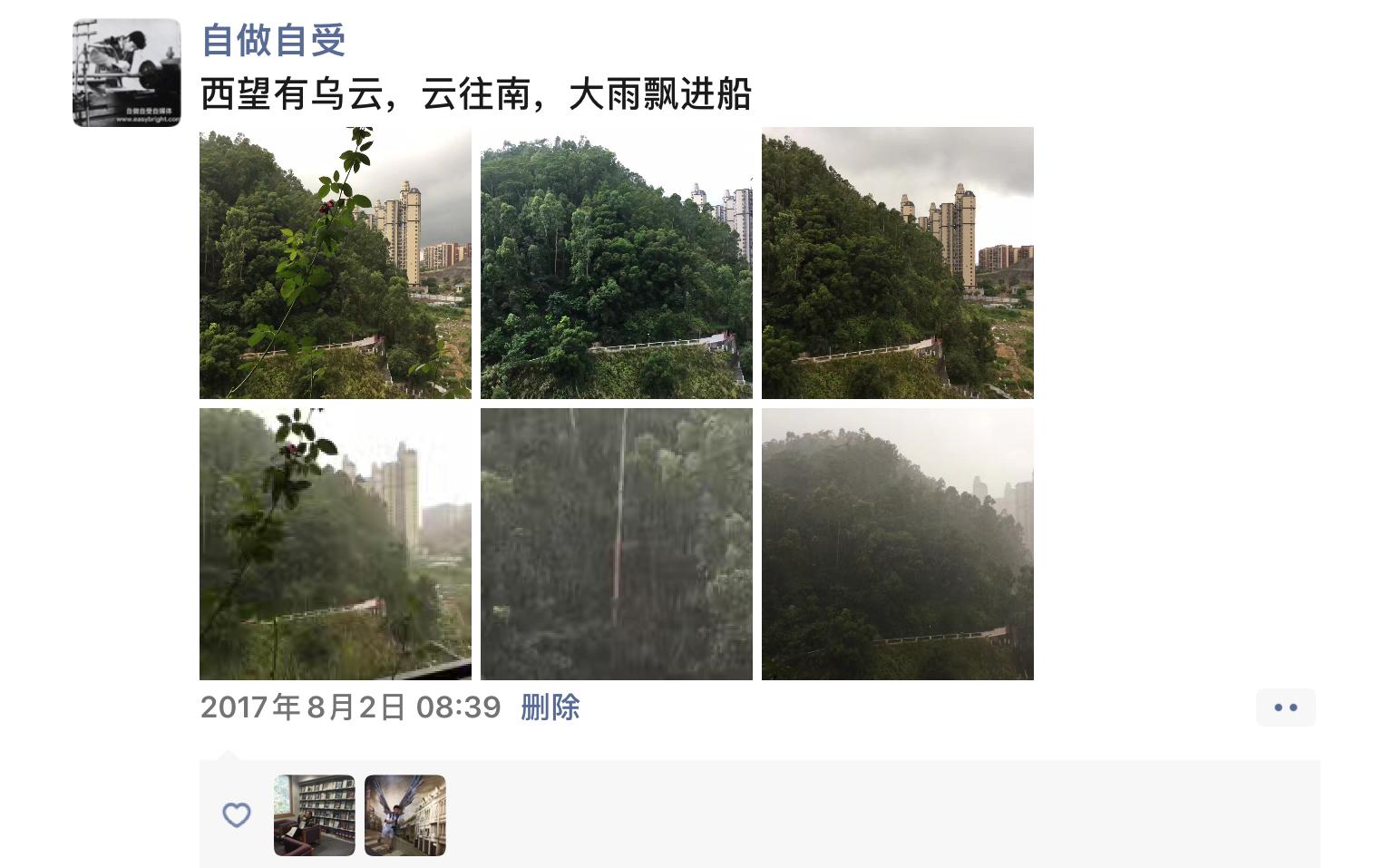Open the library bookshelf liker avatar
This screenshot has height=868, width=1393.
coord(315,815)
